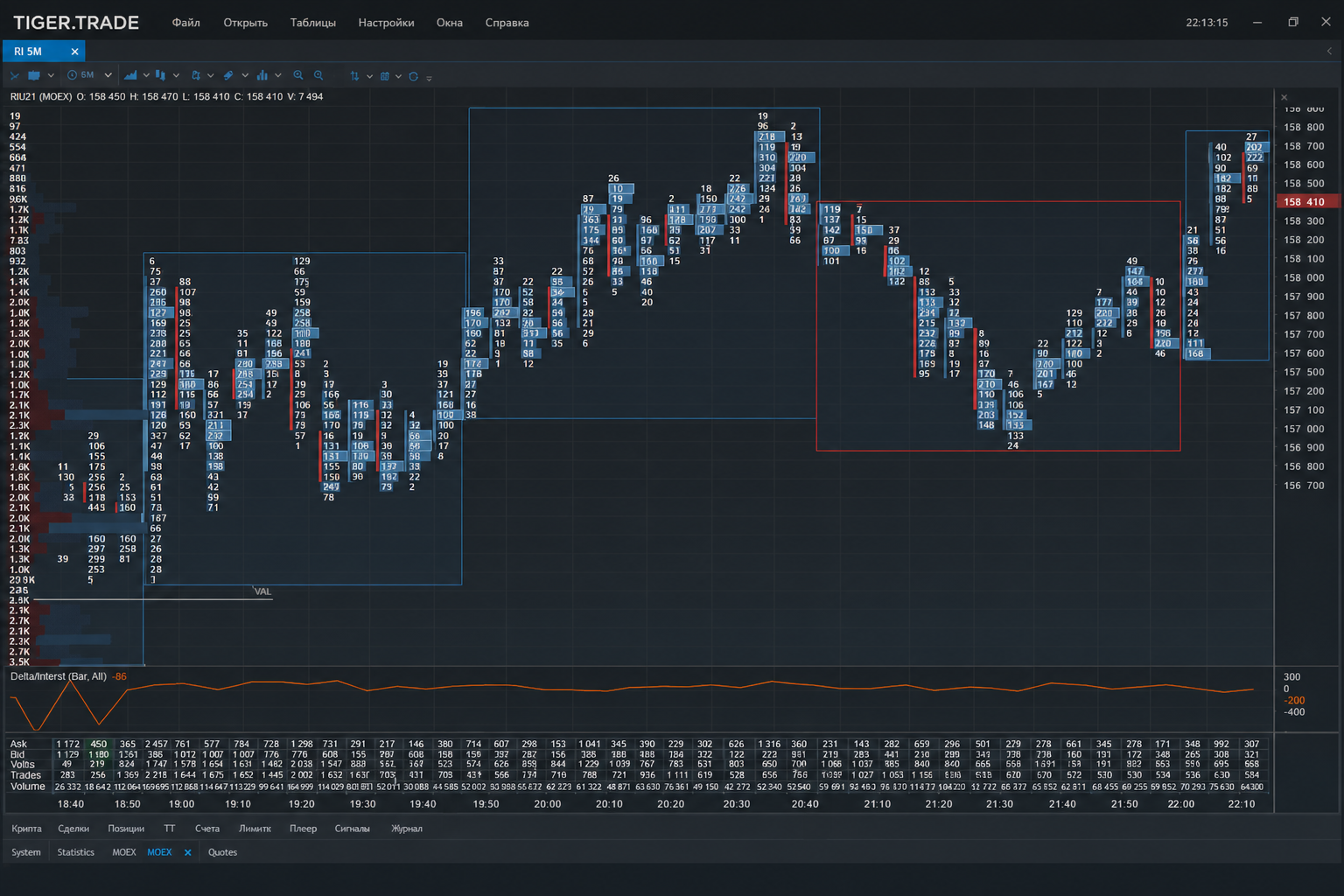Click the toolbar overflow arrow icon

[429, 78]
